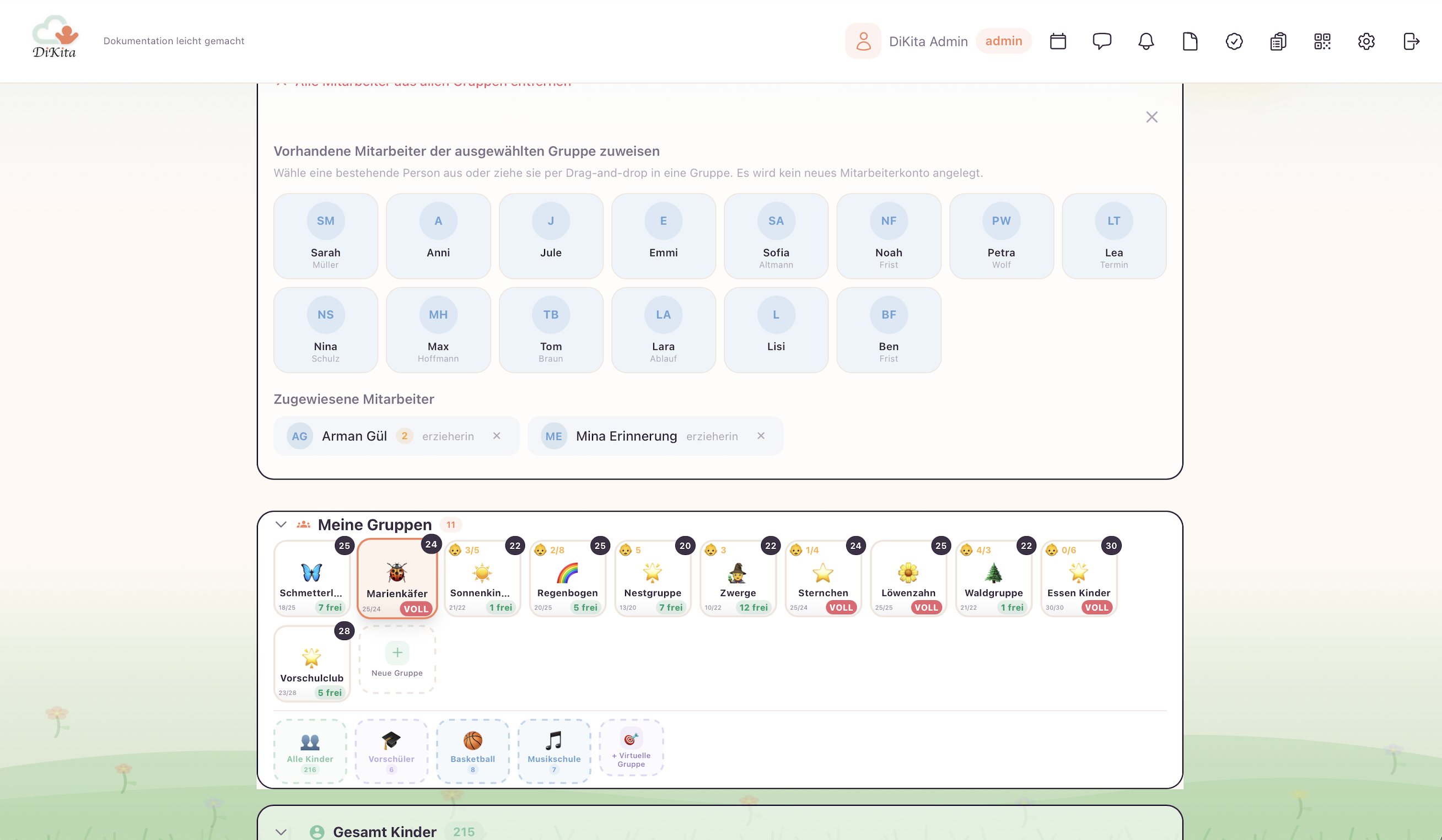The image size is (1442, 840).
Task: Open the notifications bell
Action: click(1146, 41)
